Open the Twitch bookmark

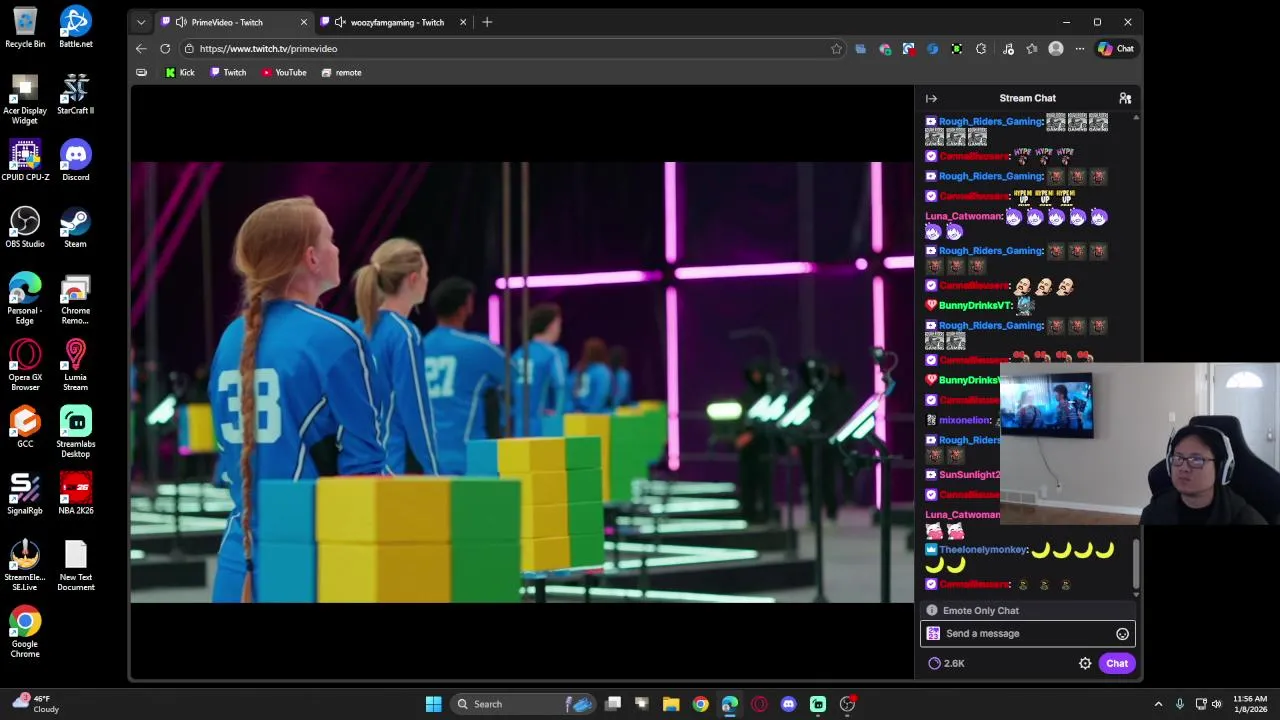tap(228, 73)
